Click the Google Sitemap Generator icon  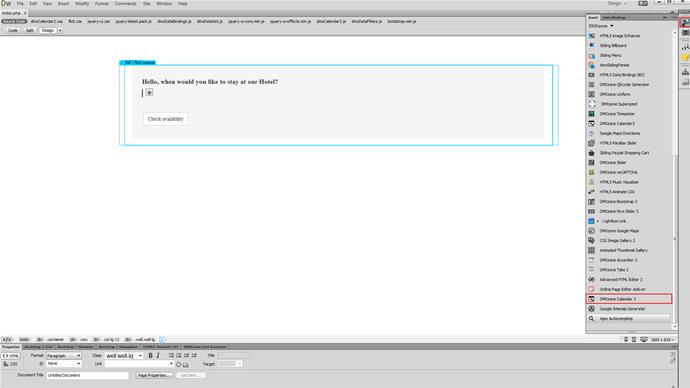(x=591, y=309)
